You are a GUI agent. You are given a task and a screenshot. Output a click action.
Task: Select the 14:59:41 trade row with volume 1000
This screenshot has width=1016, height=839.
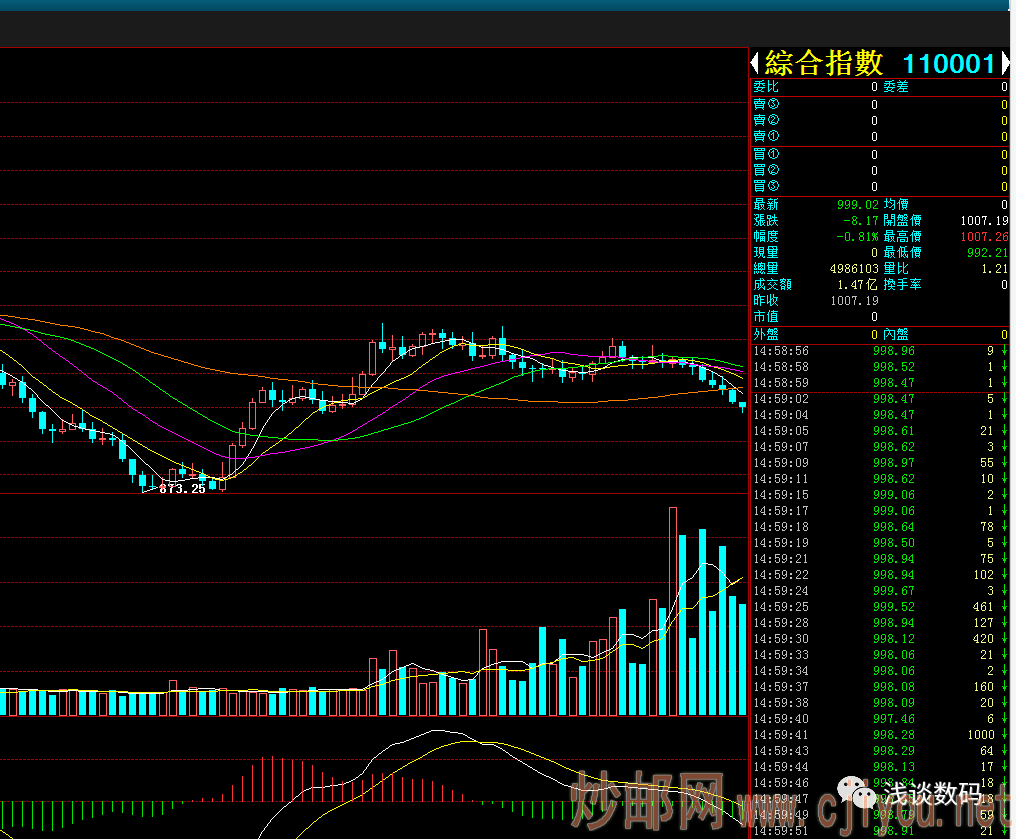click(878, 735)
